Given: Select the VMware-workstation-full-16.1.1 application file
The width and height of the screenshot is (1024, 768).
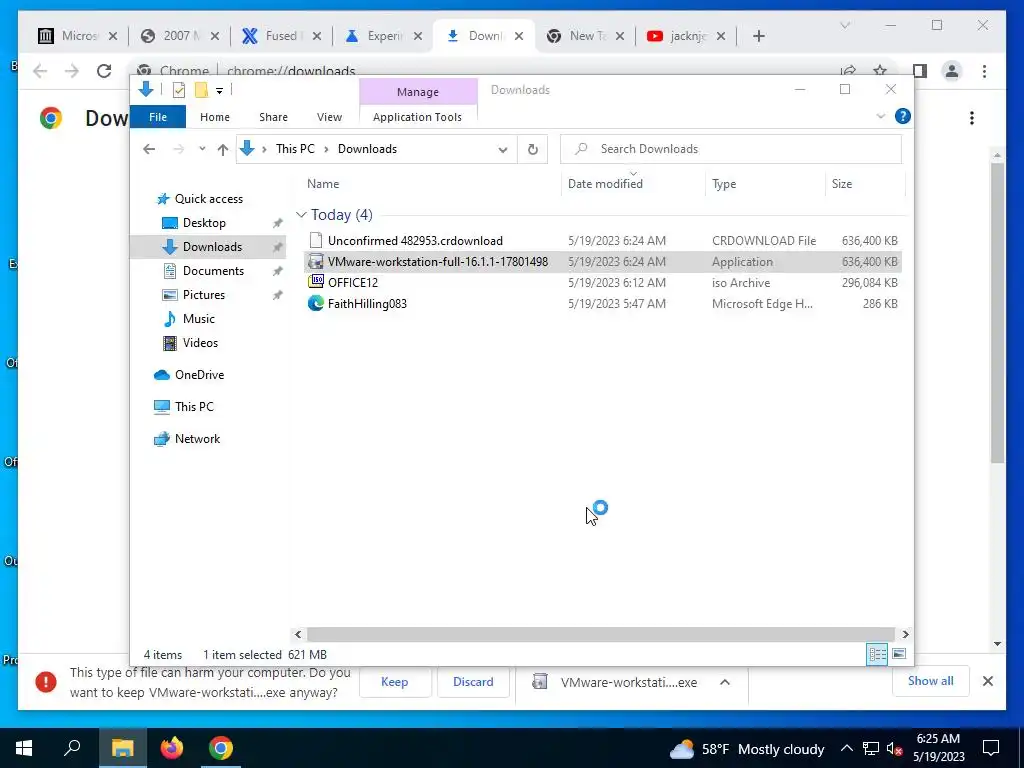Looking at the screenshot, I should 602,261.
